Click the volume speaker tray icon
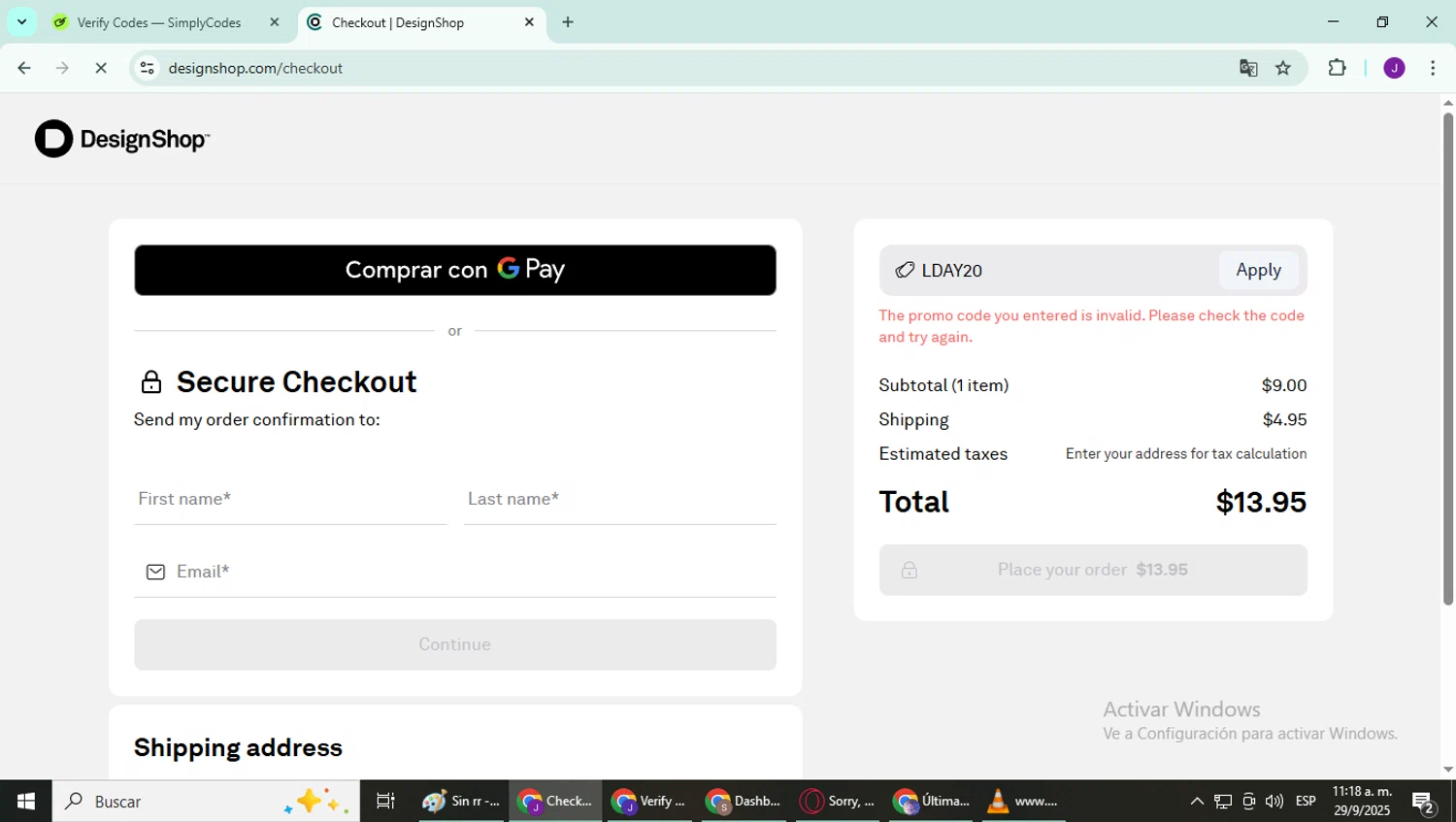Screen dimensions: 1456x822 click(x=1274, y=801)
